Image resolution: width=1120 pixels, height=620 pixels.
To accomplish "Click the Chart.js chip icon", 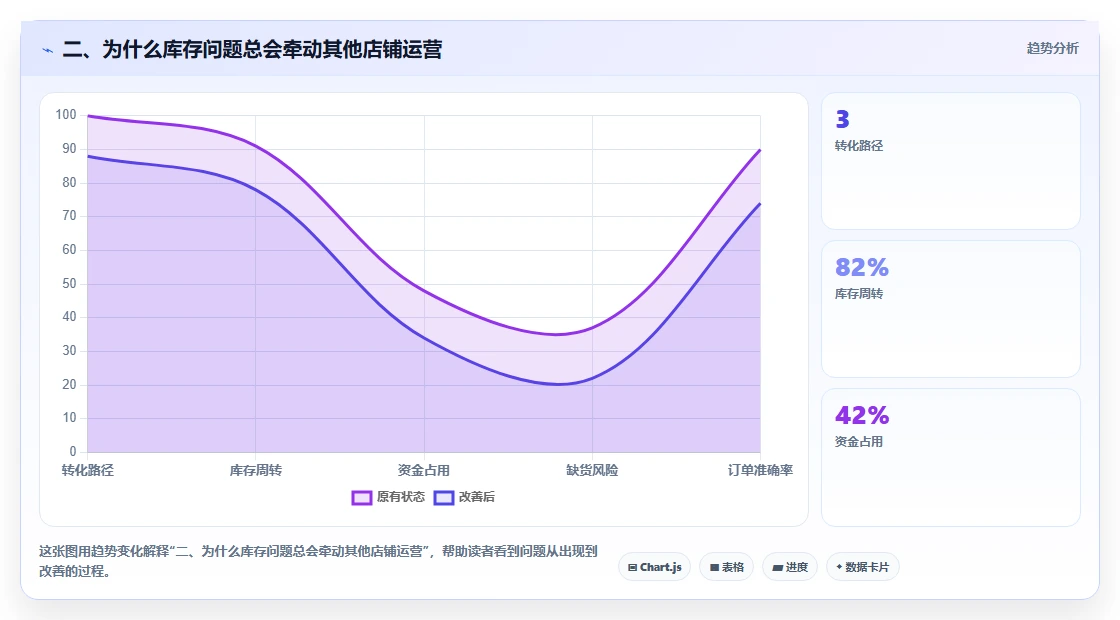I will (632, 568).
